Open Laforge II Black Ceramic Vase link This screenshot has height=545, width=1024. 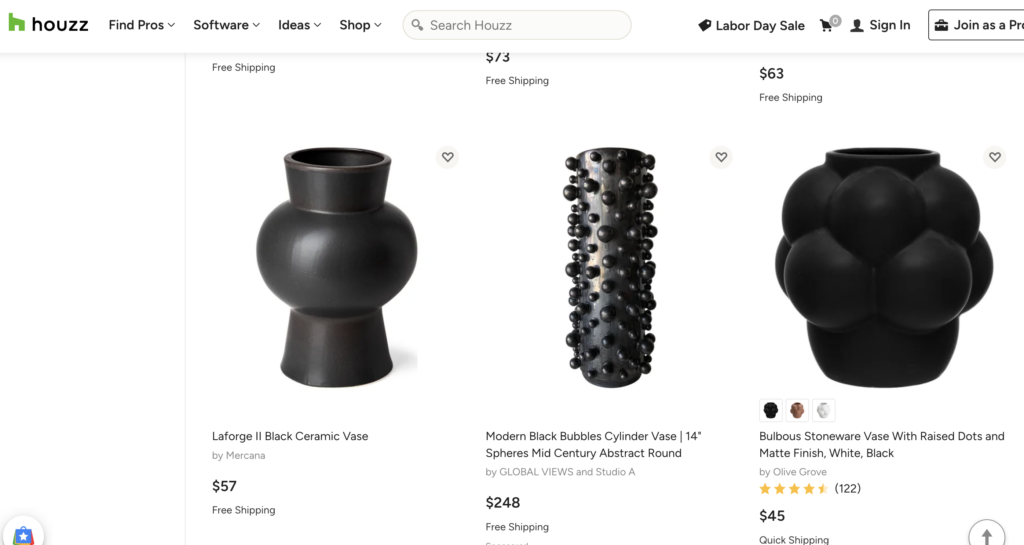pyautogui.click(x=290, y=436)
